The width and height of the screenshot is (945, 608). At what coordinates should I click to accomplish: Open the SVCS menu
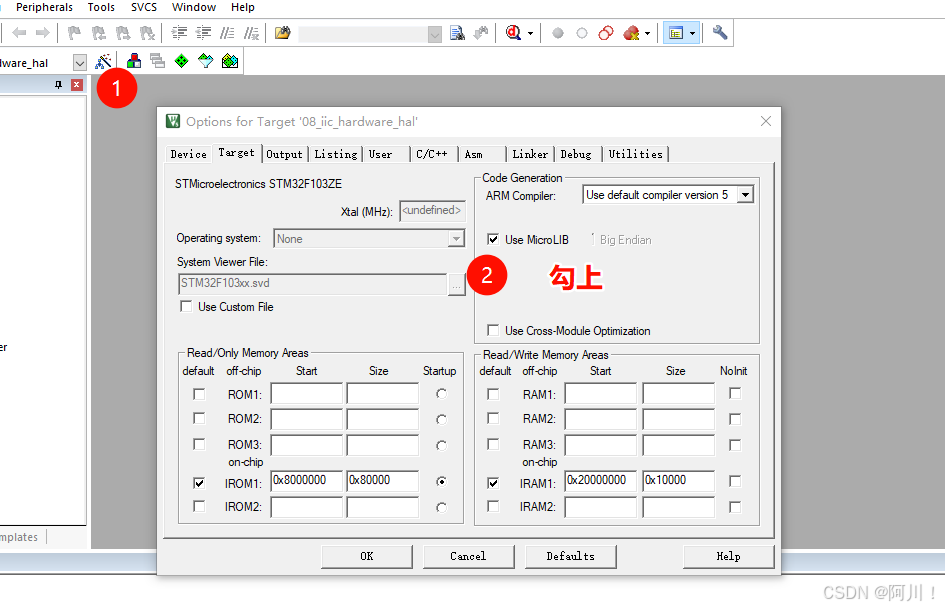point(144,7)
